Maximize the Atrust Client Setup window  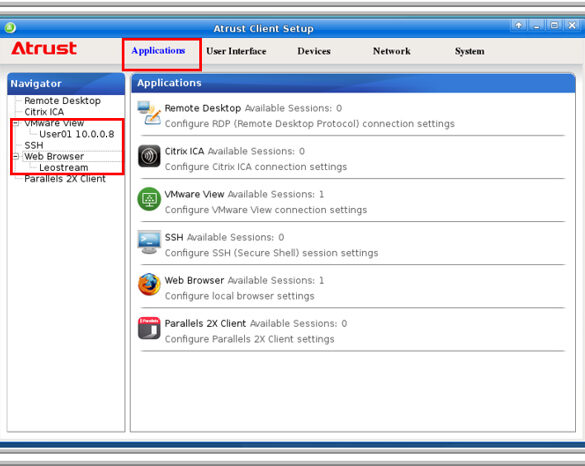point(554,25)
